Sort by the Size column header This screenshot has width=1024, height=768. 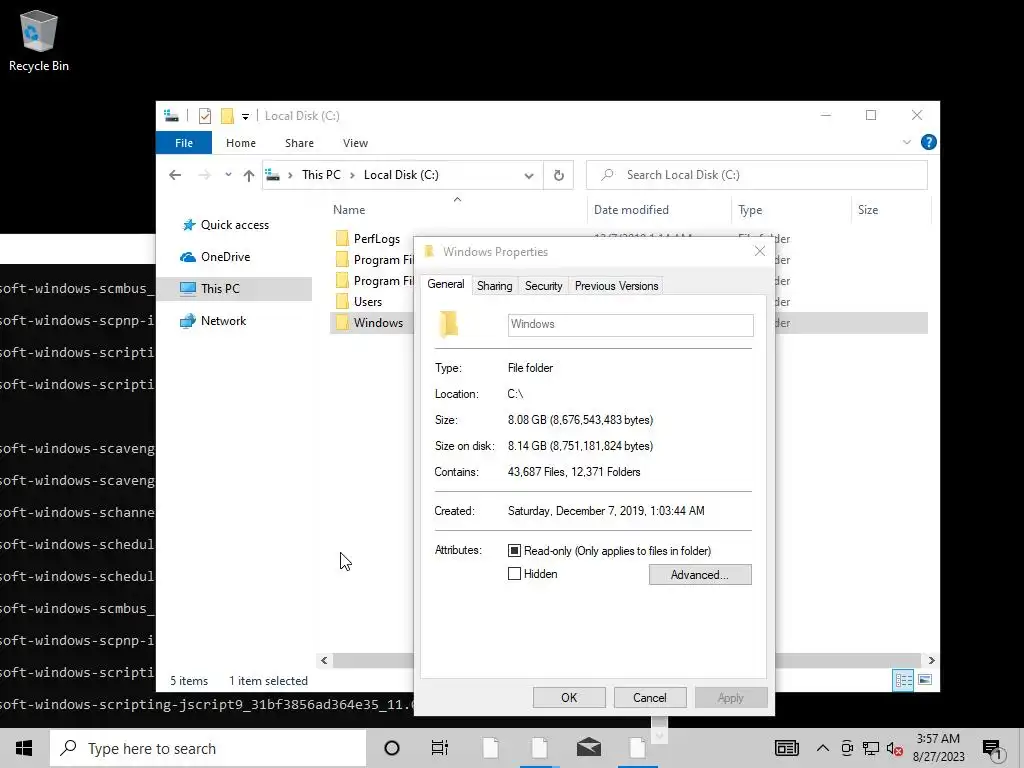(868, 210)
